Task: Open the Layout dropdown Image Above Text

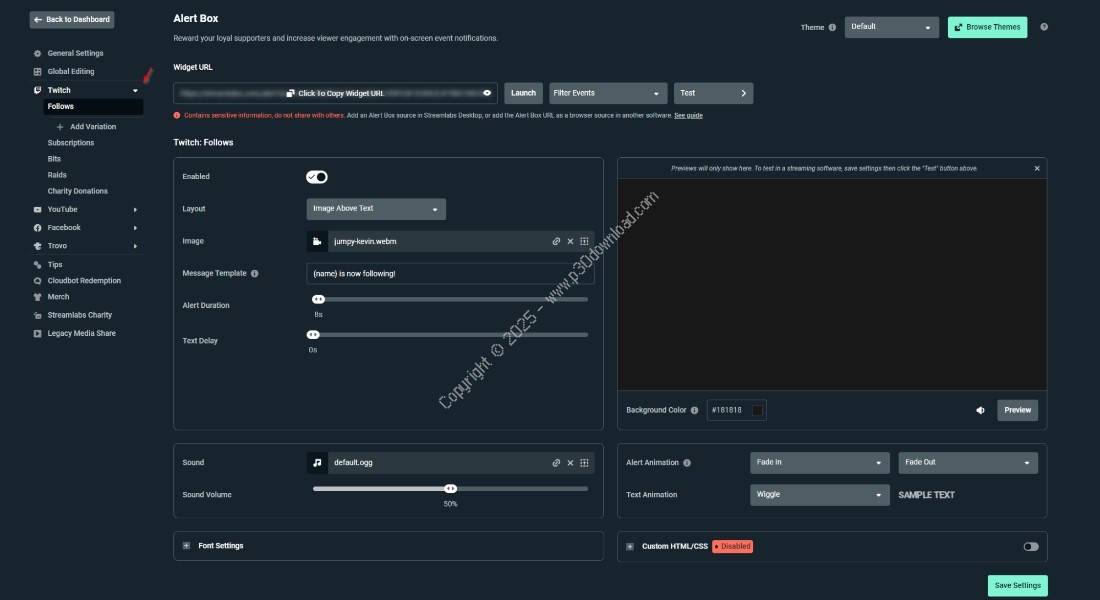Action: point(376,209)
